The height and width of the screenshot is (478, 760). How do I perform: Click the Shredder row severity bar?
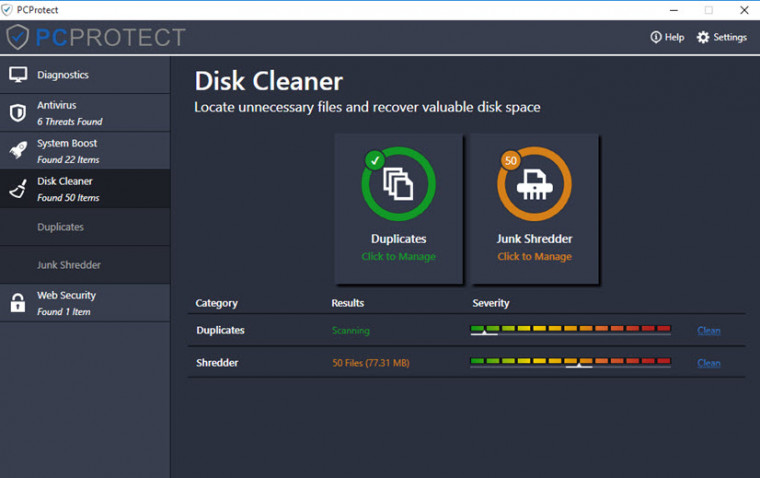click(x=570, y=363)
